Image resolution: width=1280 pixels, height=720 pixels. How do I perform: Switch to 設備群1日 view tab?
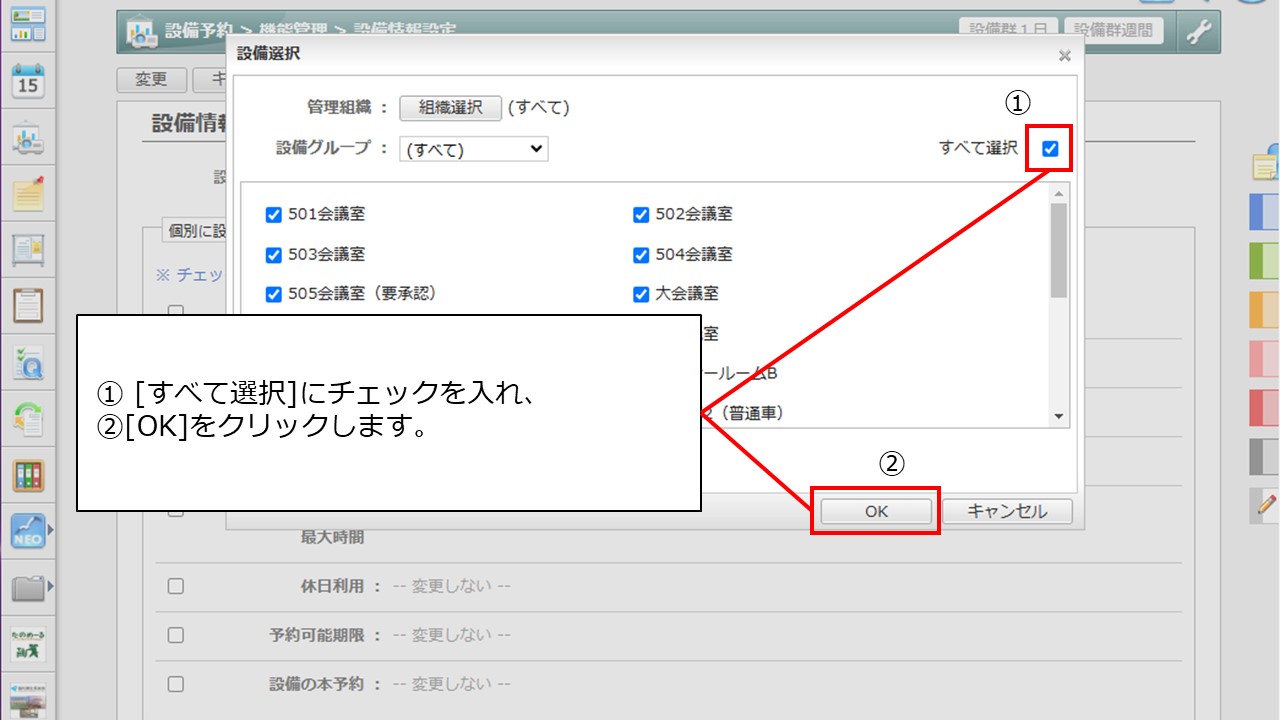1007,30
